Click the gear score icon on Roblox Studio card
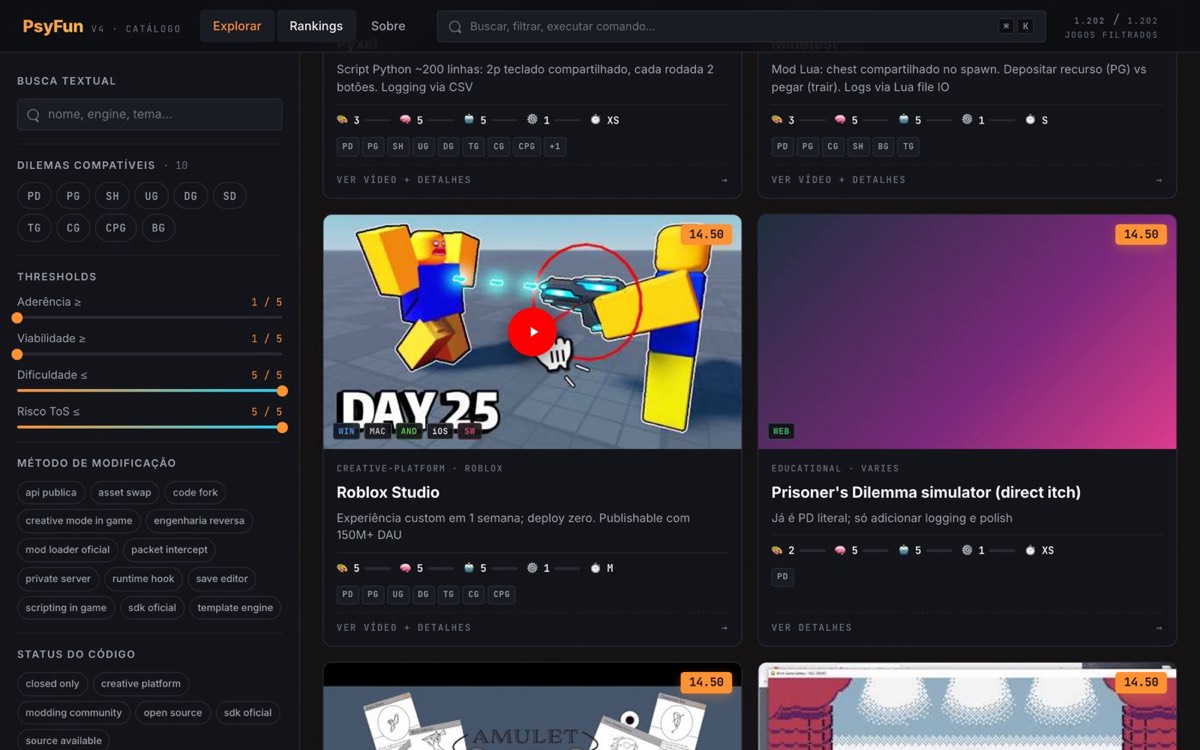The width and height of the screenshot is (1200, 750). [x=532, y=568]
